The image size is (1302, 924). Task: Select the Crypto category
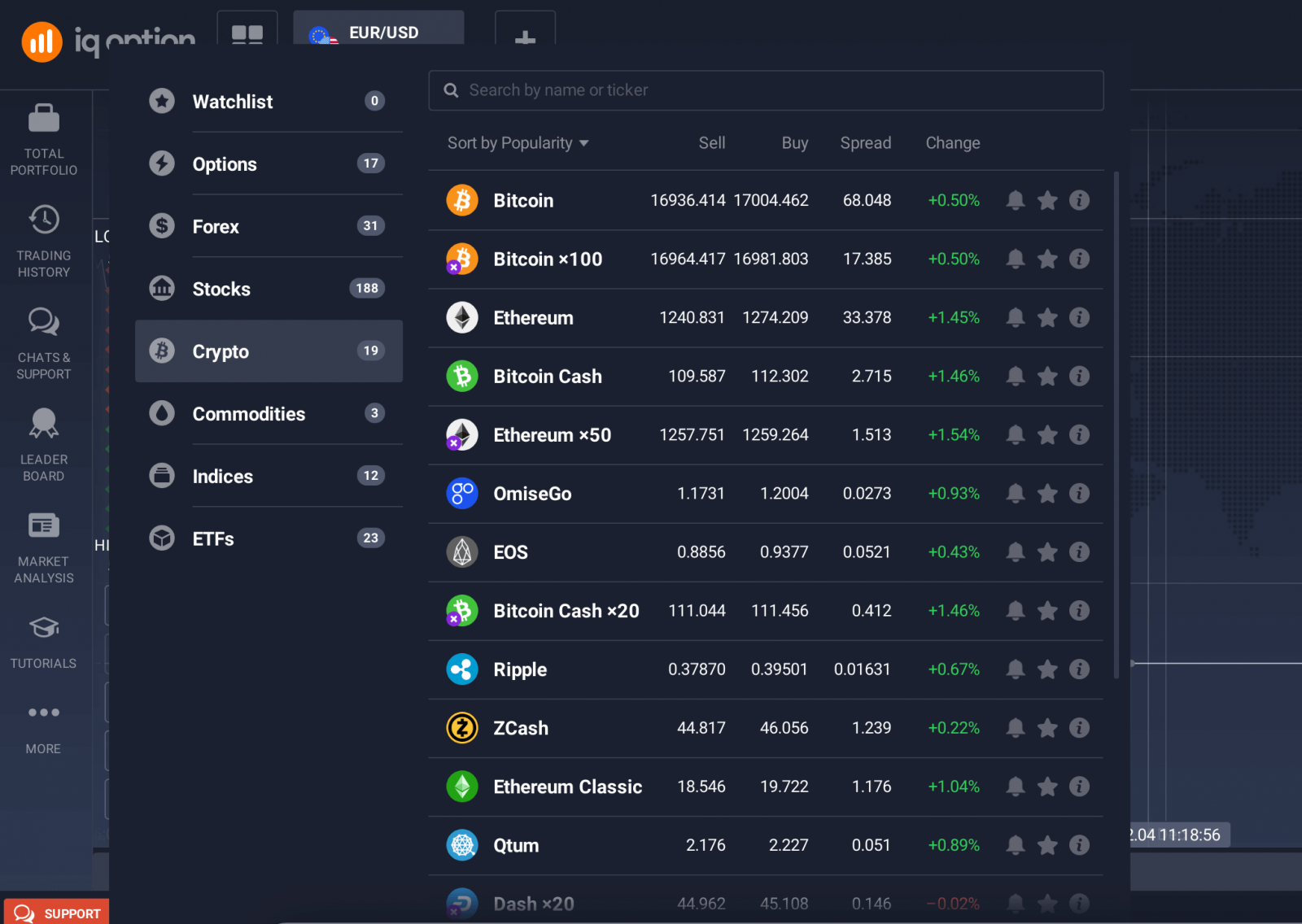(269, 351)
